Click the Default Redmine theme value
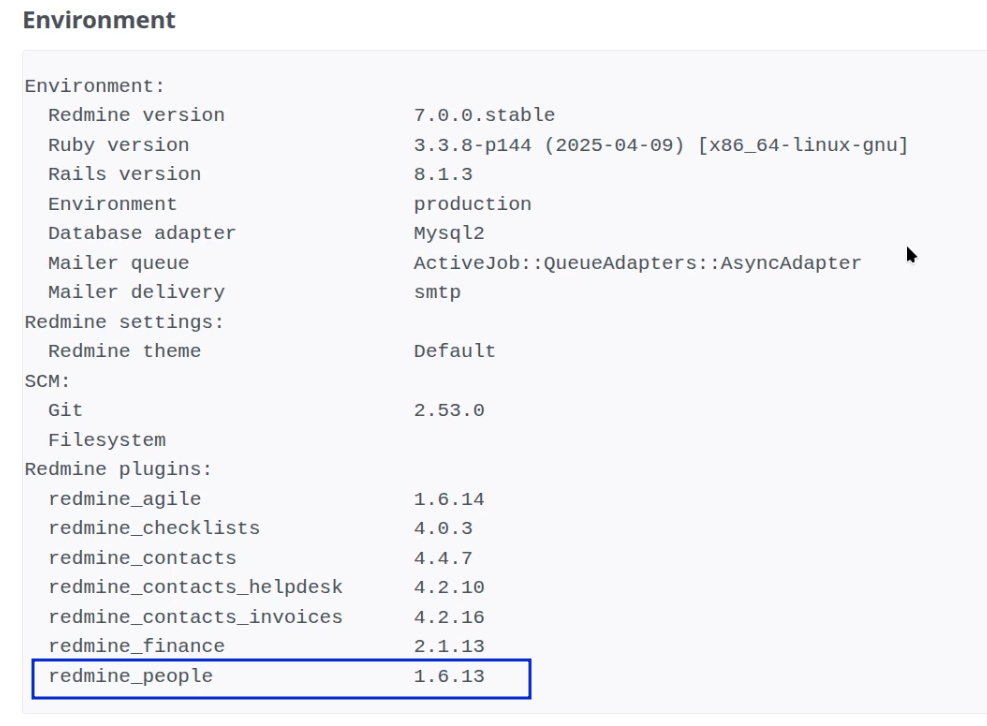Screen dimensions: 987x726 pos(454,351)
